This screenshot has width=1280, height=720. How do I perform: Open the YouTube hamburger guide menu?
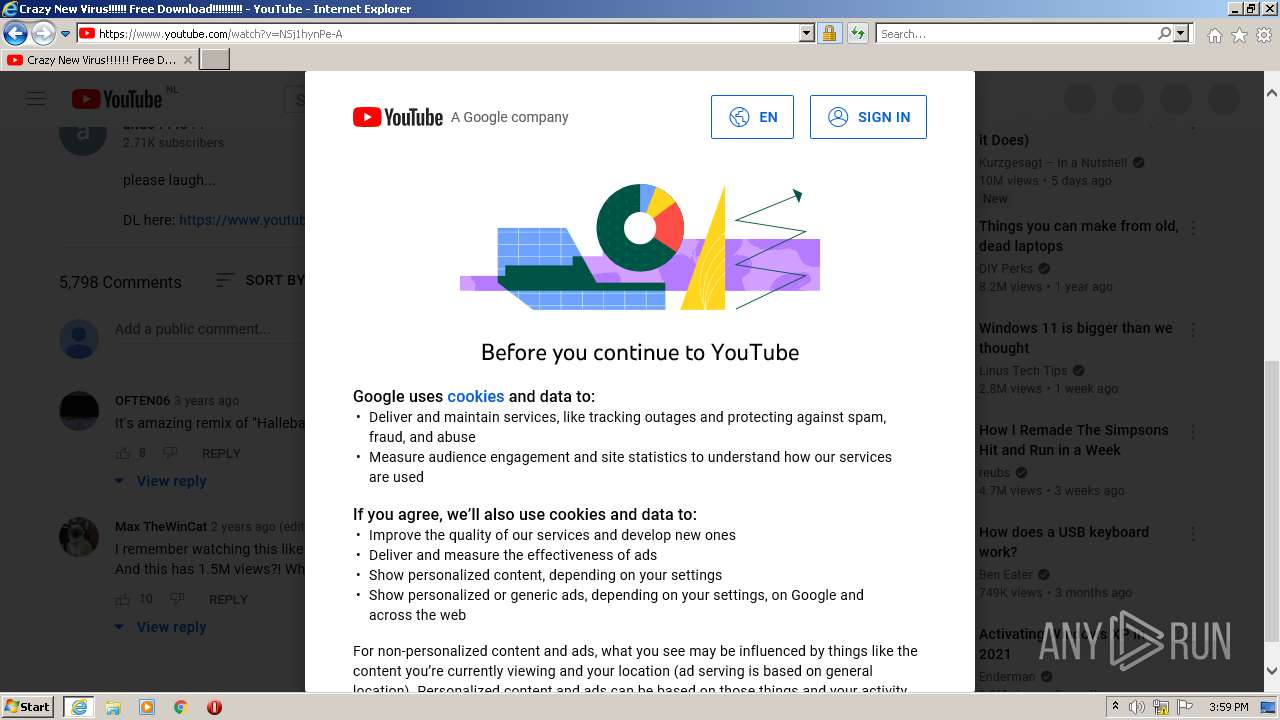pos(36,98)
